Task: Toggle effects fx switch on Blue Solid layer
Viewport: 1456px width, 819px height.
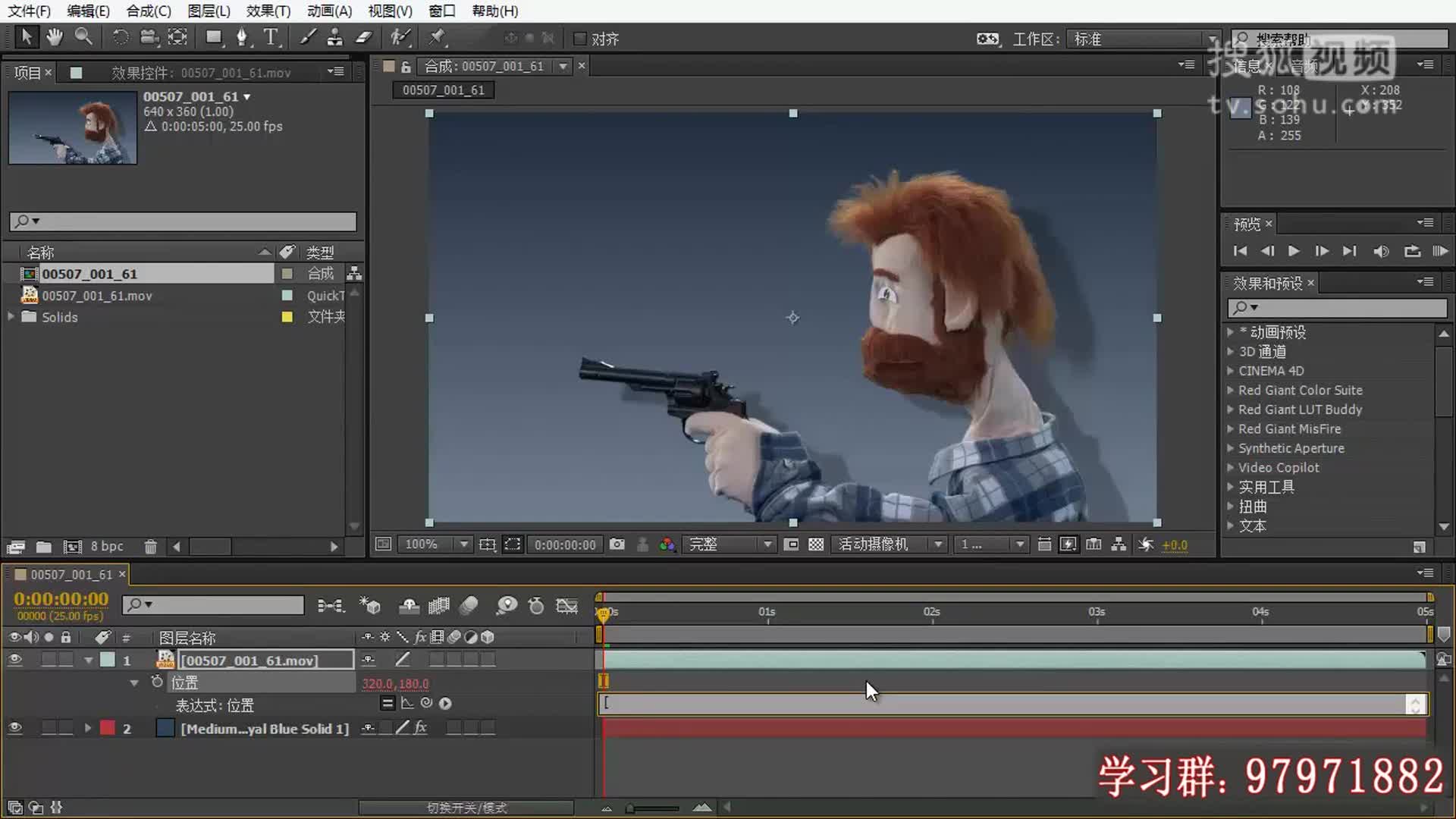Action: tap(420, 728)
